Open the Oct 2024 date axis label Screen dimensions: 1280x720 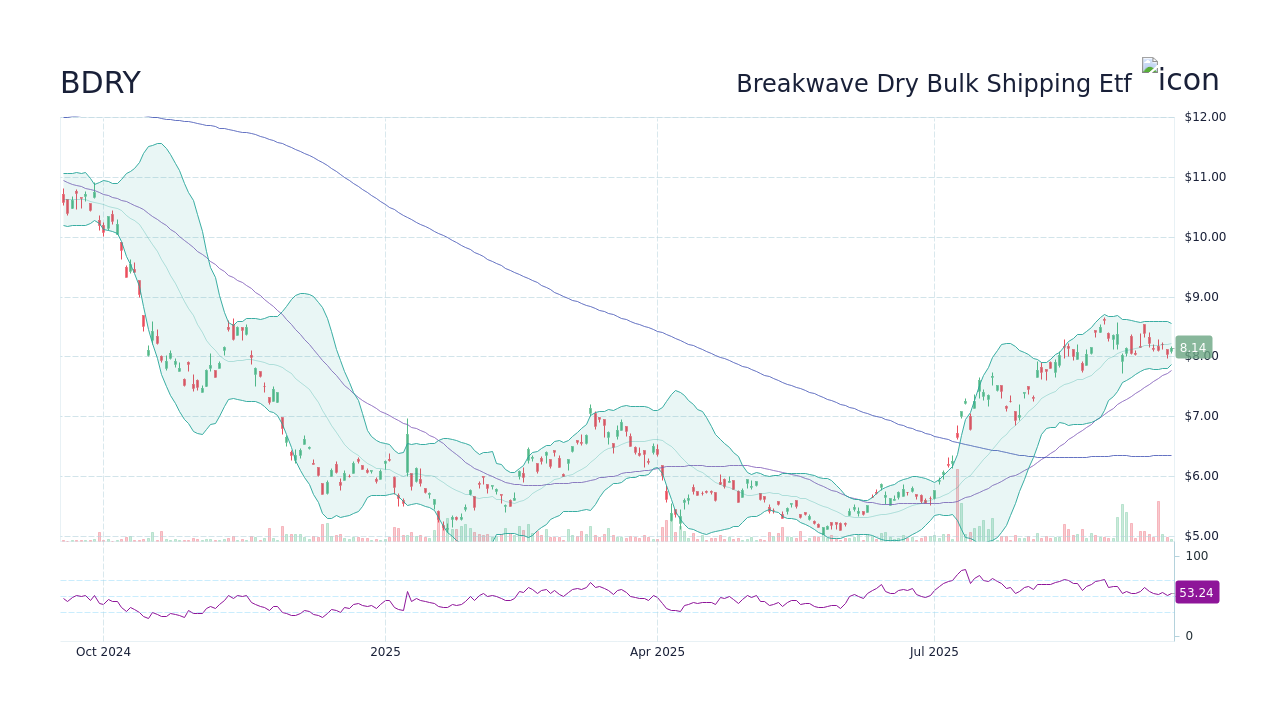point(103,651)
